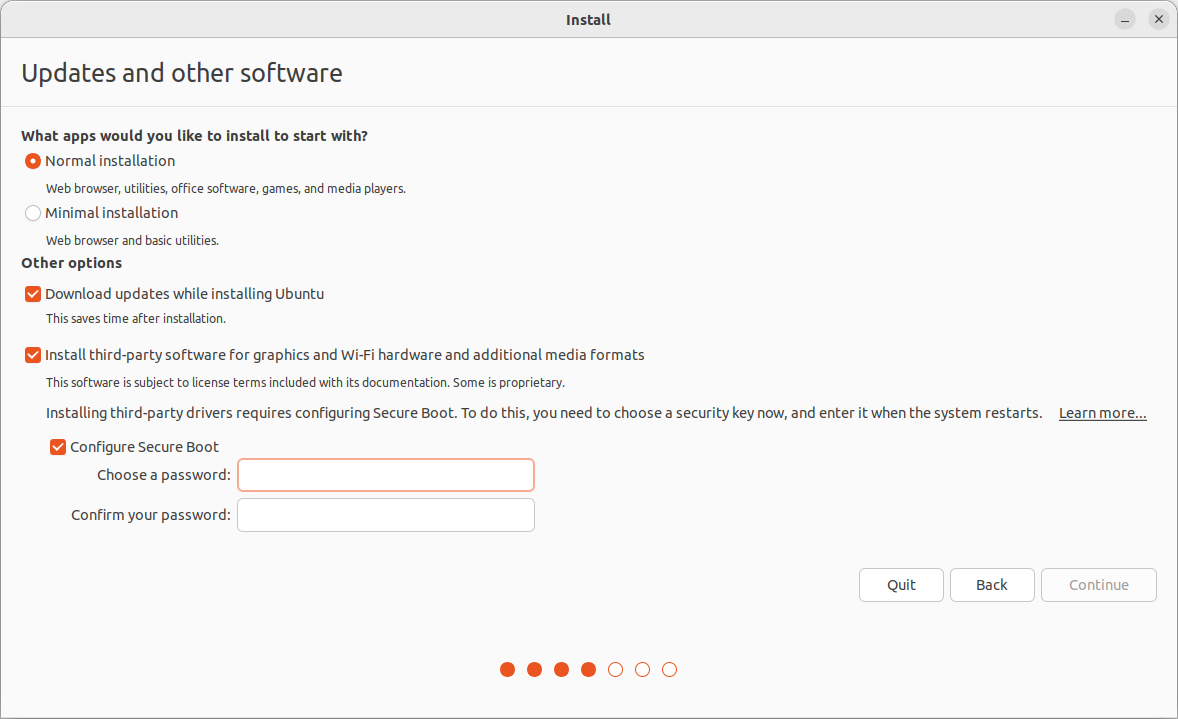
Task: Open the Learn more link
Action: tap(1102, 413)
